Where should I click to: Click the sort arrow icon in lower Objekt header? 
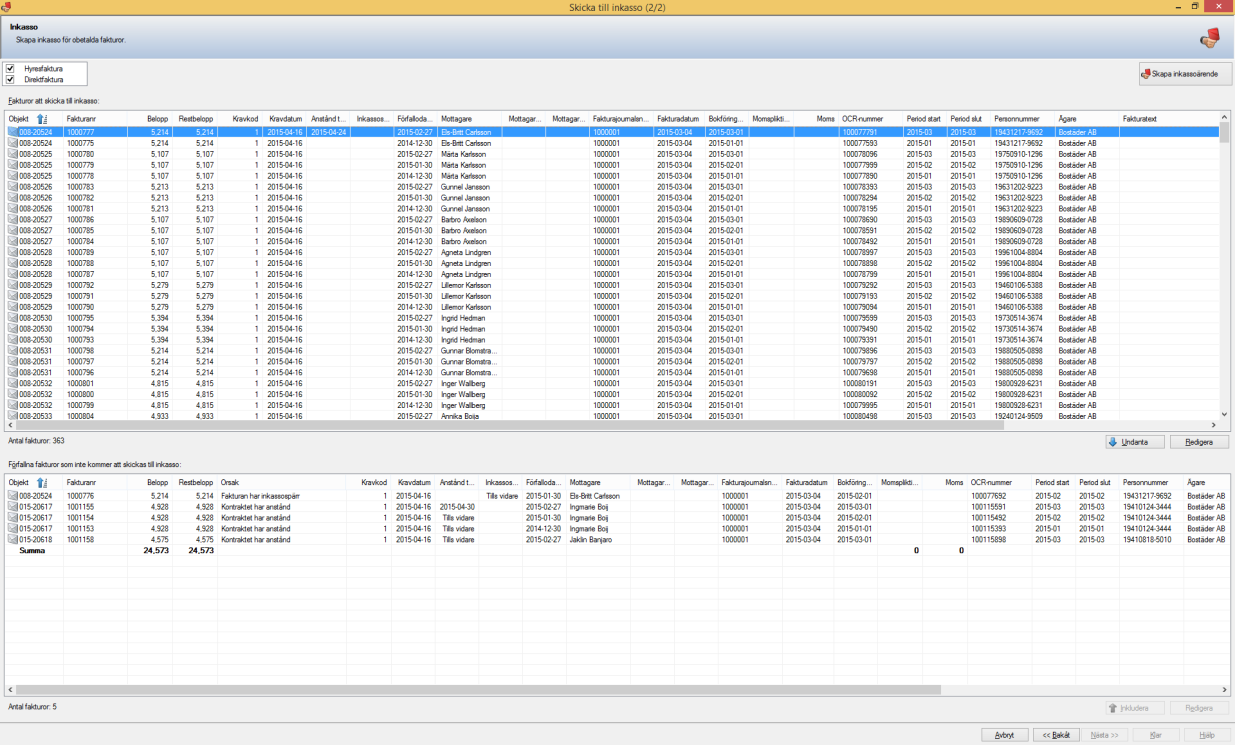tap(41, 482)
